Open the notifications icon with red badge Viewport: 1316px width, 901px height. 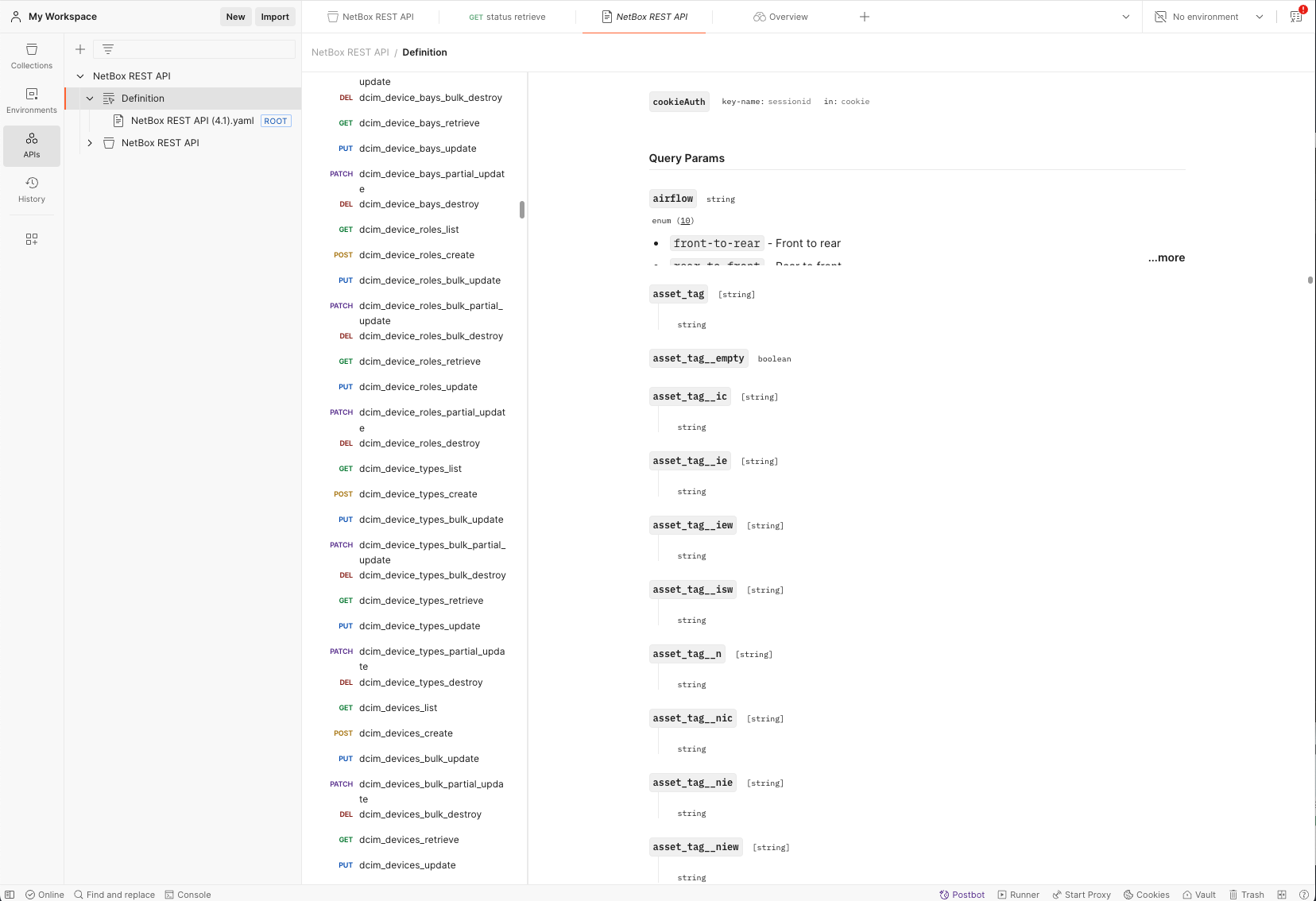tap(1296, 17)
